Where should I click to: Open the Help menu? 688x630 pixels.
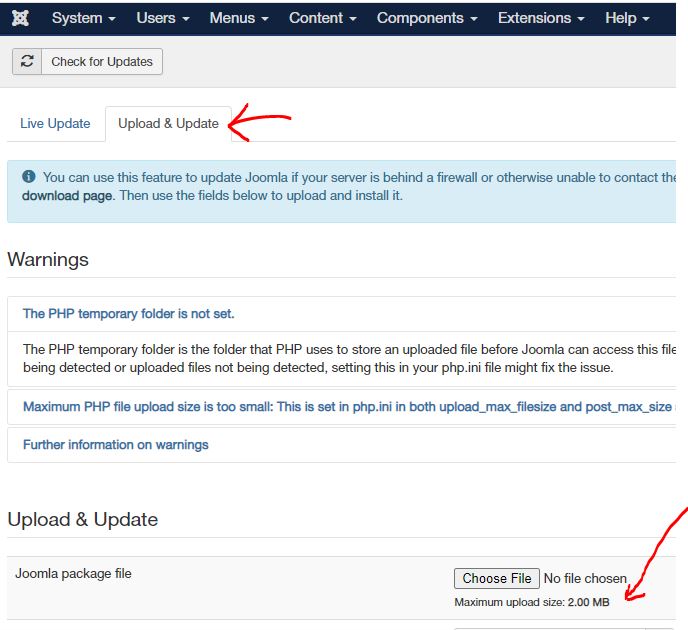(627, 18)
